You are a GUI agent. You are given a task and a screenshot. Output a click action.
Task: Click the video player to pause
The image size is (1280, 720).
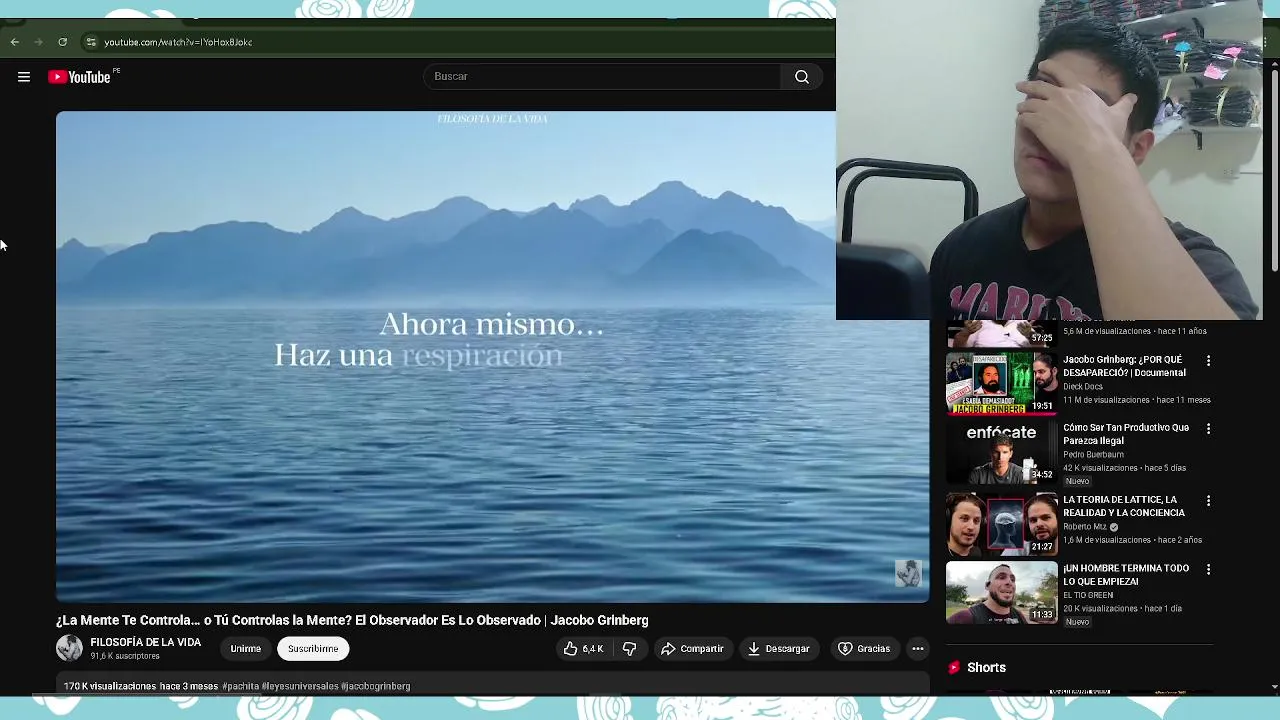(x=492, y=356)
